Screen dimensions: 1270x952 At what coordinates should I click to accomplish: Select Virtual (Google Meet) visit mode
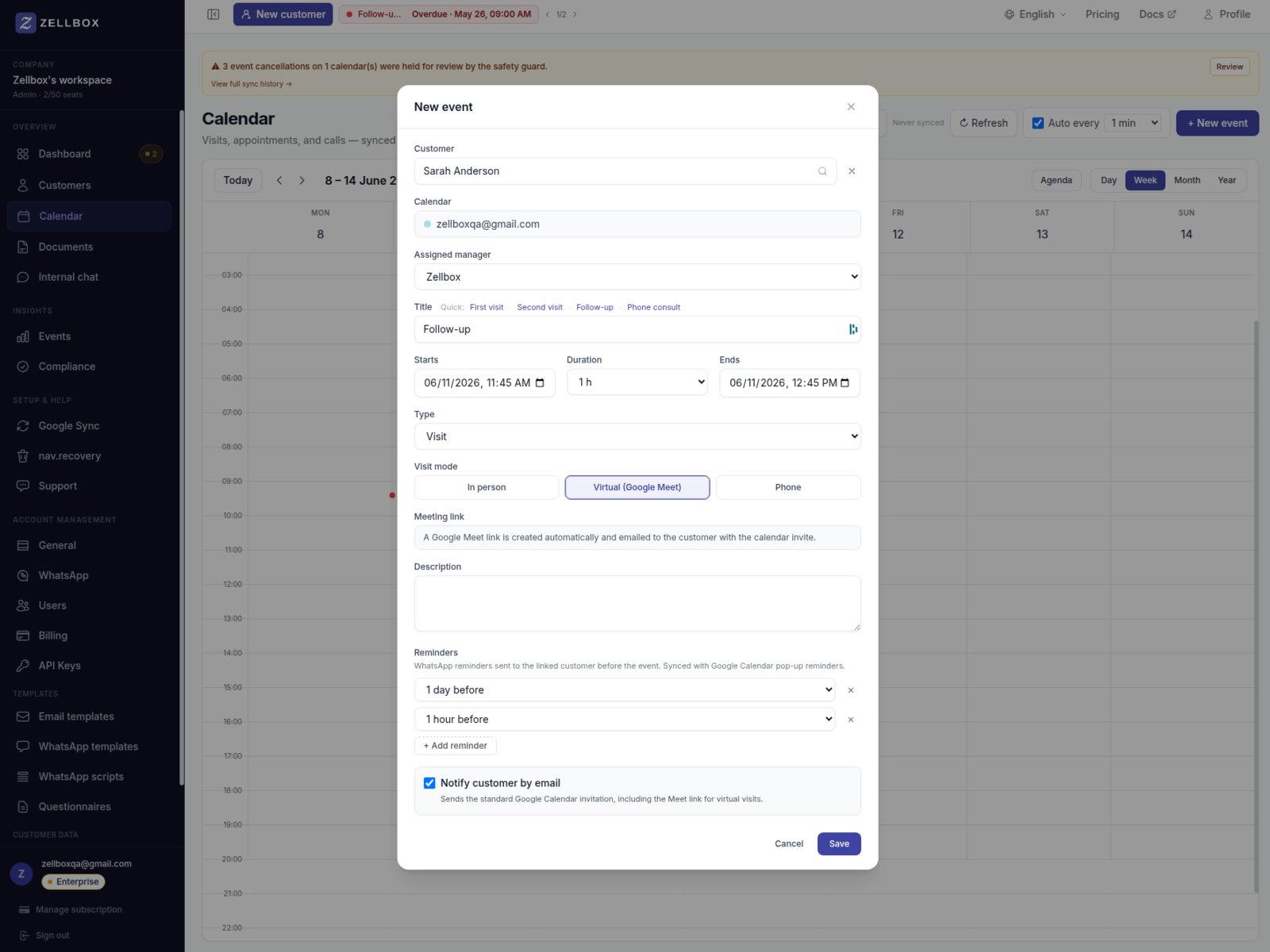coord(637,487)
